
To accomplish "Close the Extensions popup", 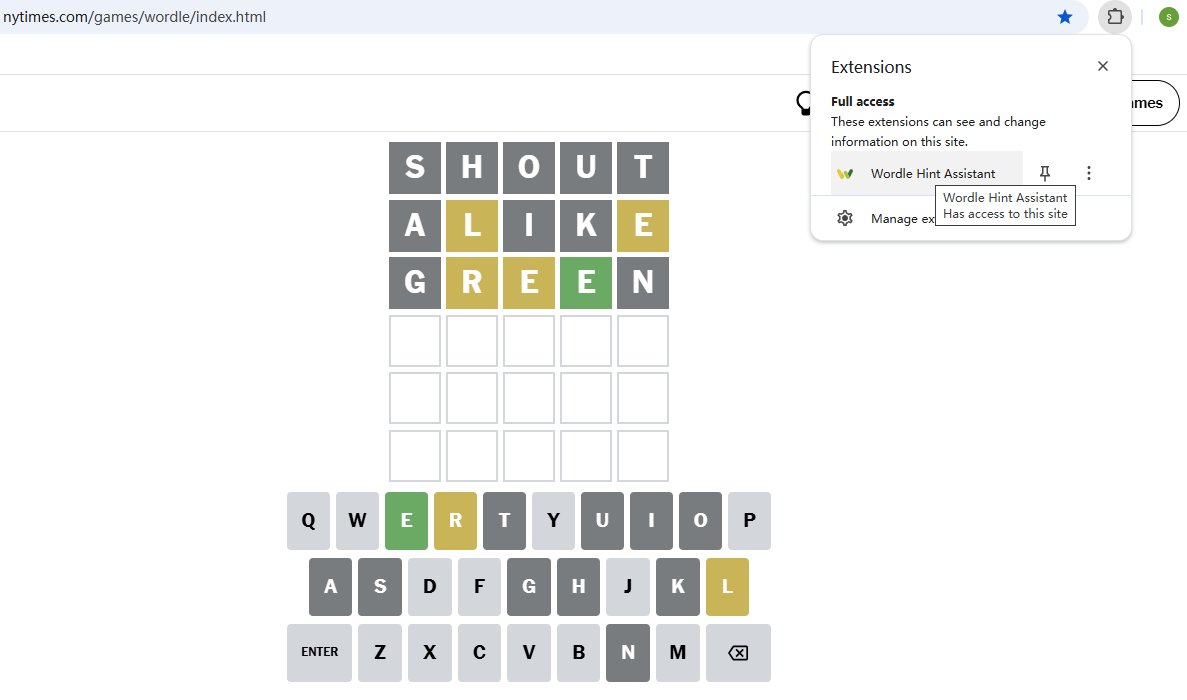I will pyautogui.click(x=1103, y=66).
